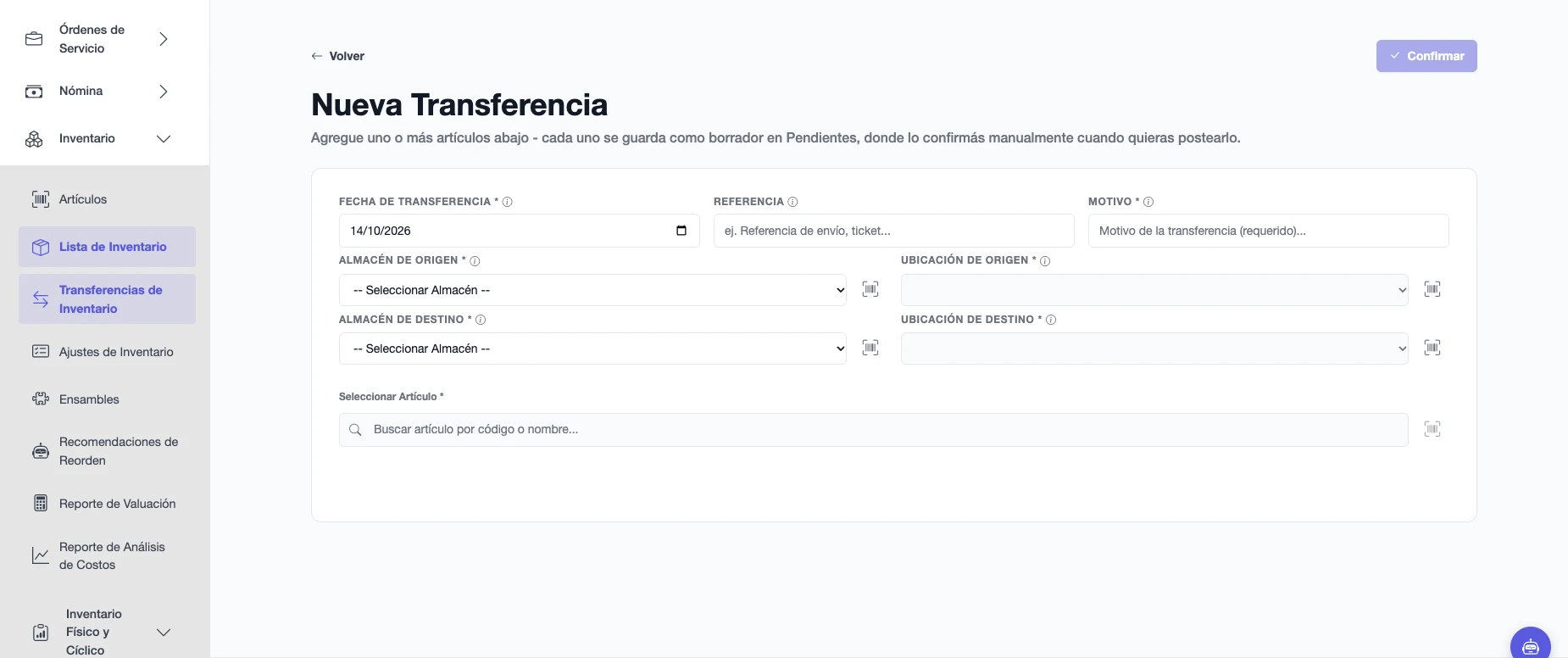Click the Ensambles puzzle icon
Image resolution: width=1568 pixels, height=658 pixels.
pos(41,399)
